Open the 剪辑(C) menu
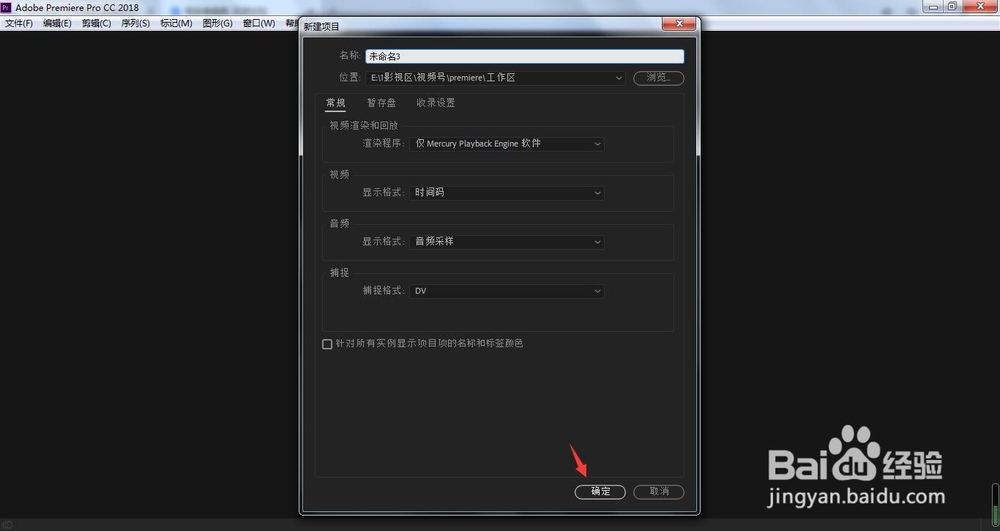This screenshot has height=531, width=1000. coord(96,24)
